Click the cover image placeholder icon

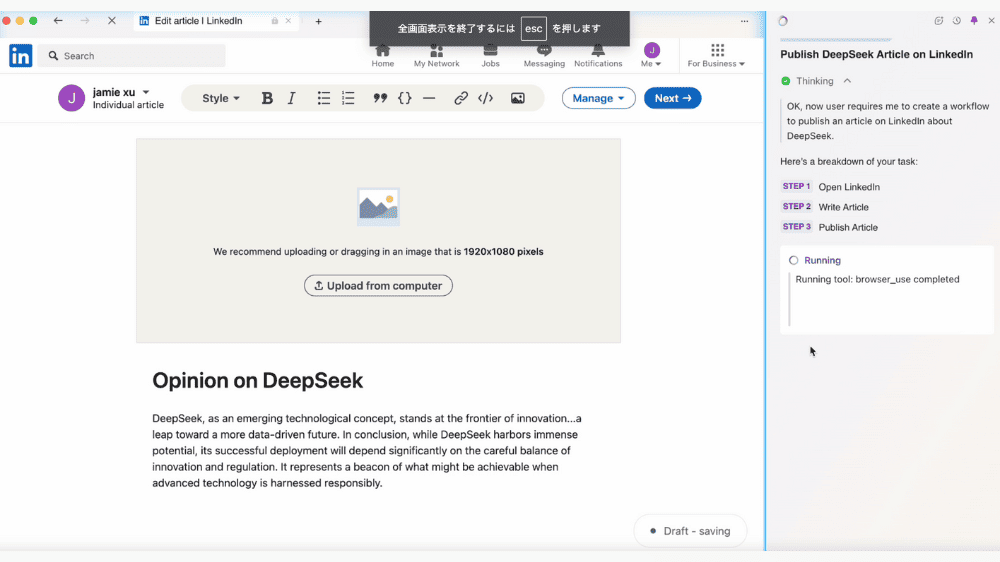tap(378, 207)
